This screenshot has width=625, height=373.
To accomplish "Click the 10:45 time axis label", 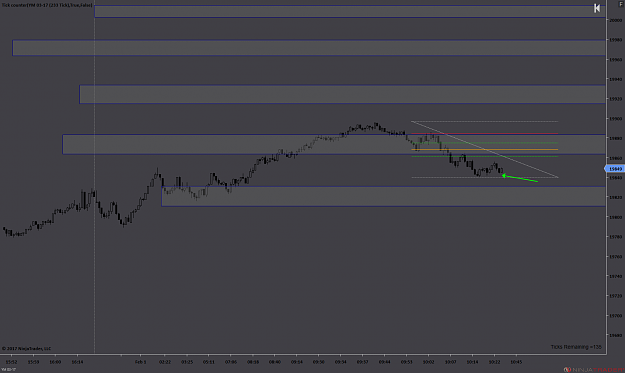I will point(516,362).
